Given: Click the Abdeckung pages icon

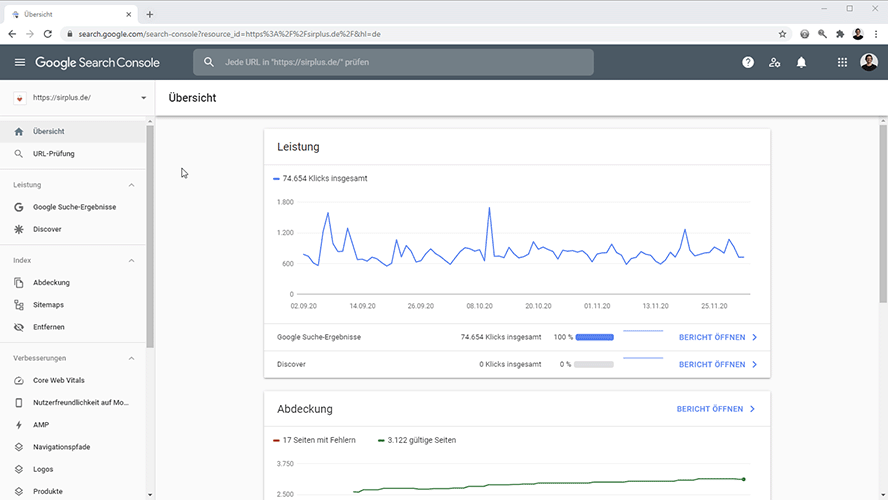Looking at the screenshot, I should pyautogui.click(x=19, y=283).
